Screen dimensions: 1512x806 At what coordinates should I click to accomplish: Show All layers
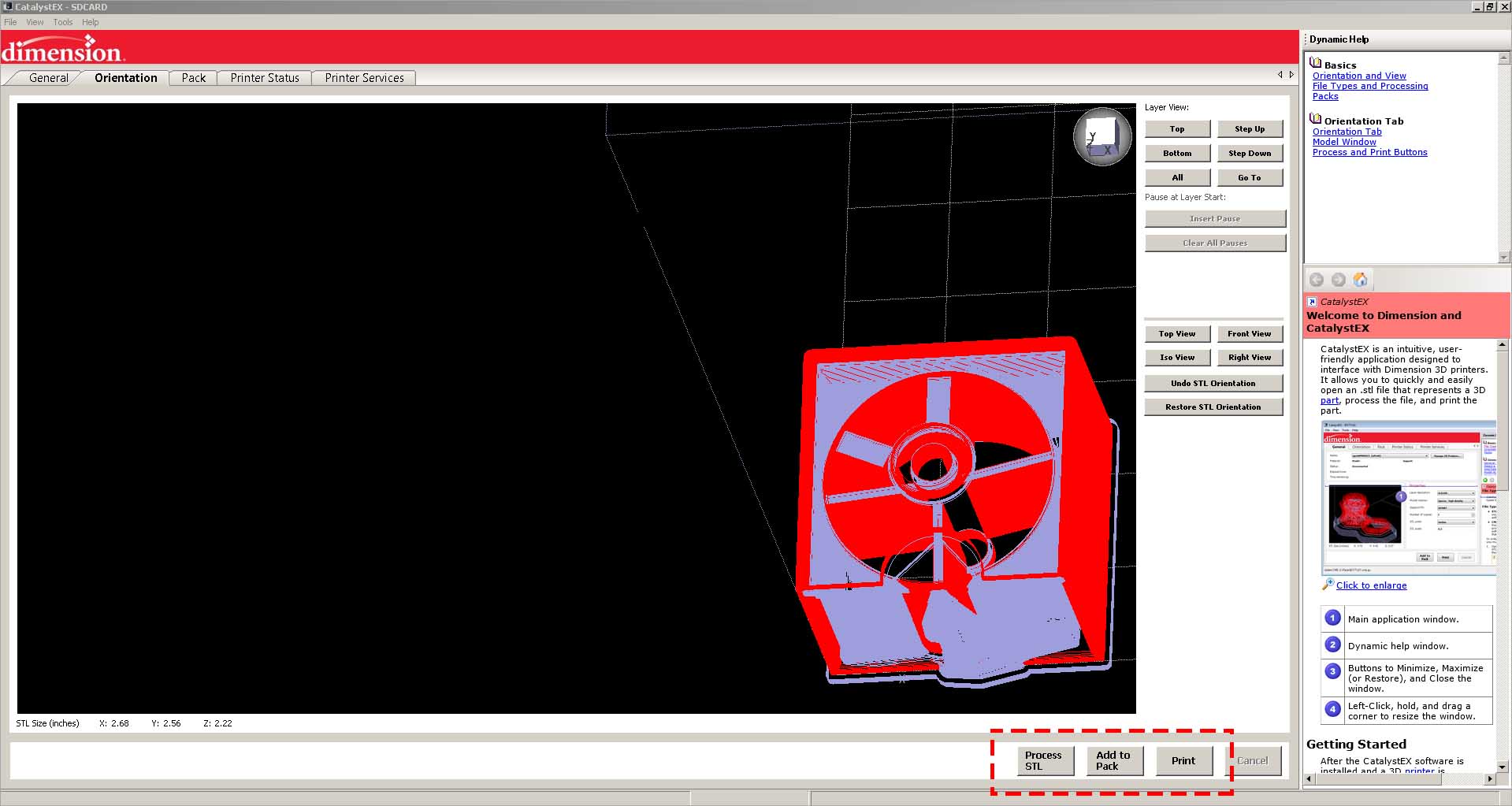pyautogui.click(x=1177, y=178)
